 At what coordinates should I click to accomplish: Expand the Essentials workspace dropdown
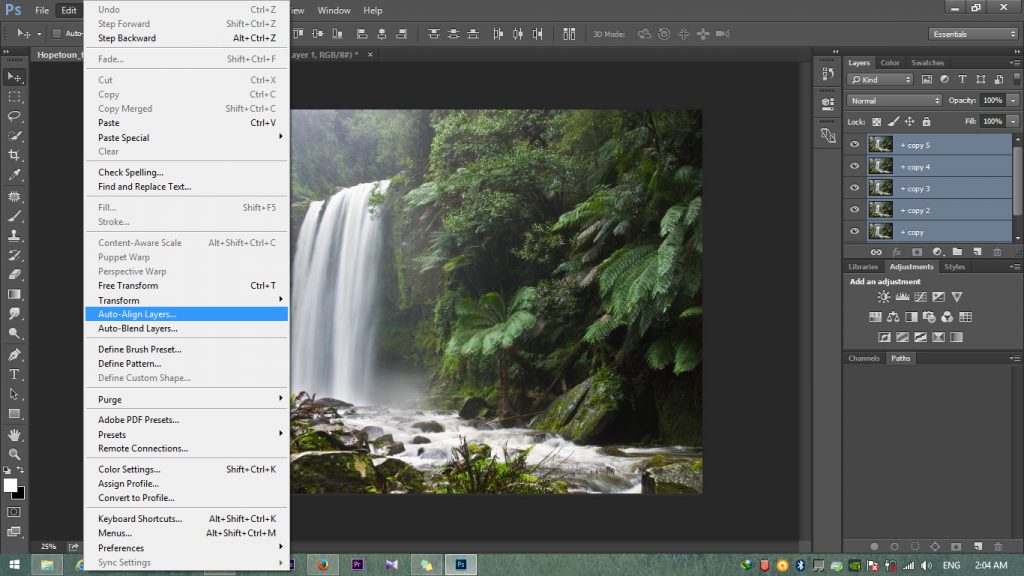coord(972,34)
